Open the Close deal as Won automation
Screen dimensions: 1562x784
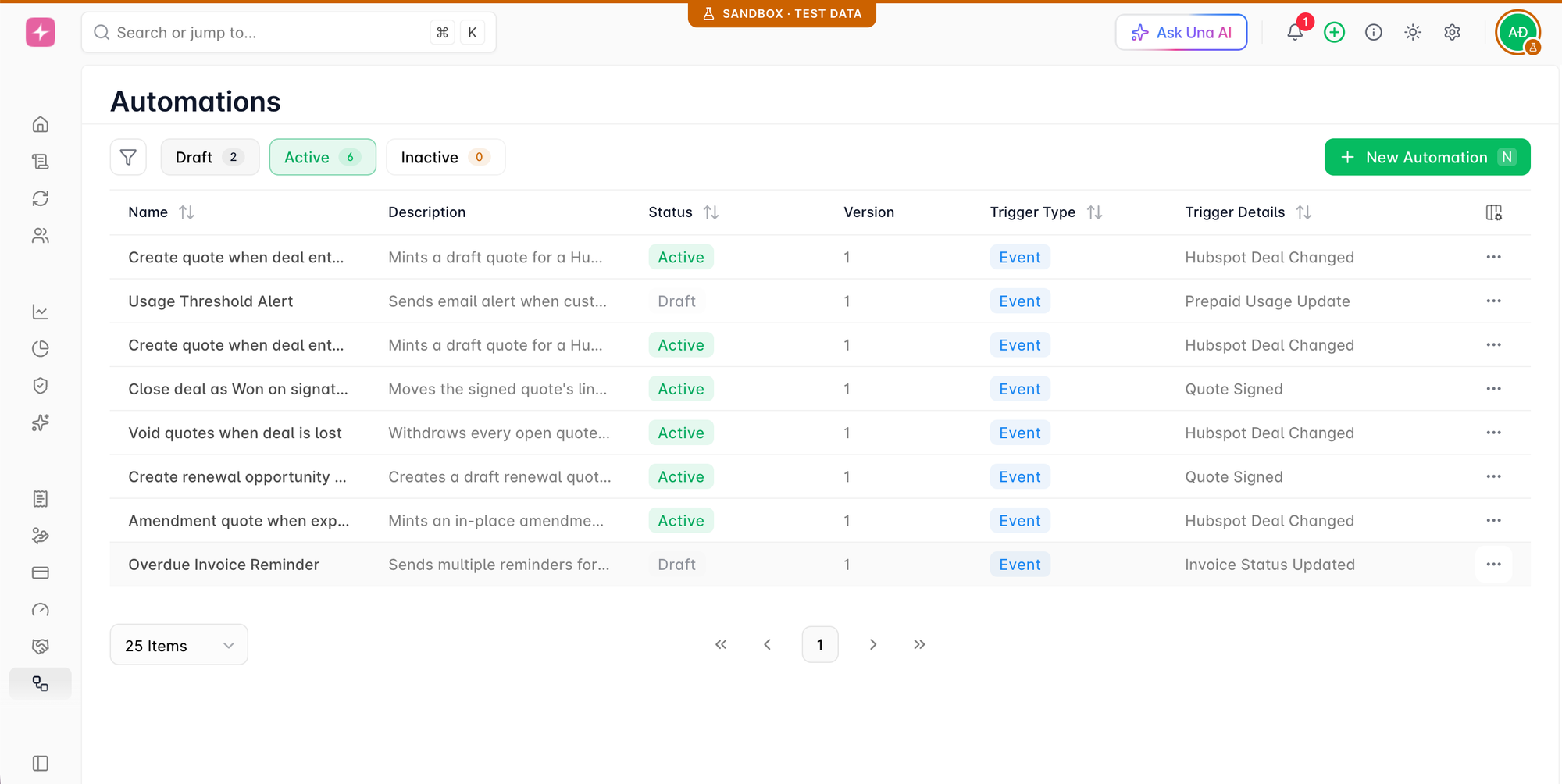[238, 389]
